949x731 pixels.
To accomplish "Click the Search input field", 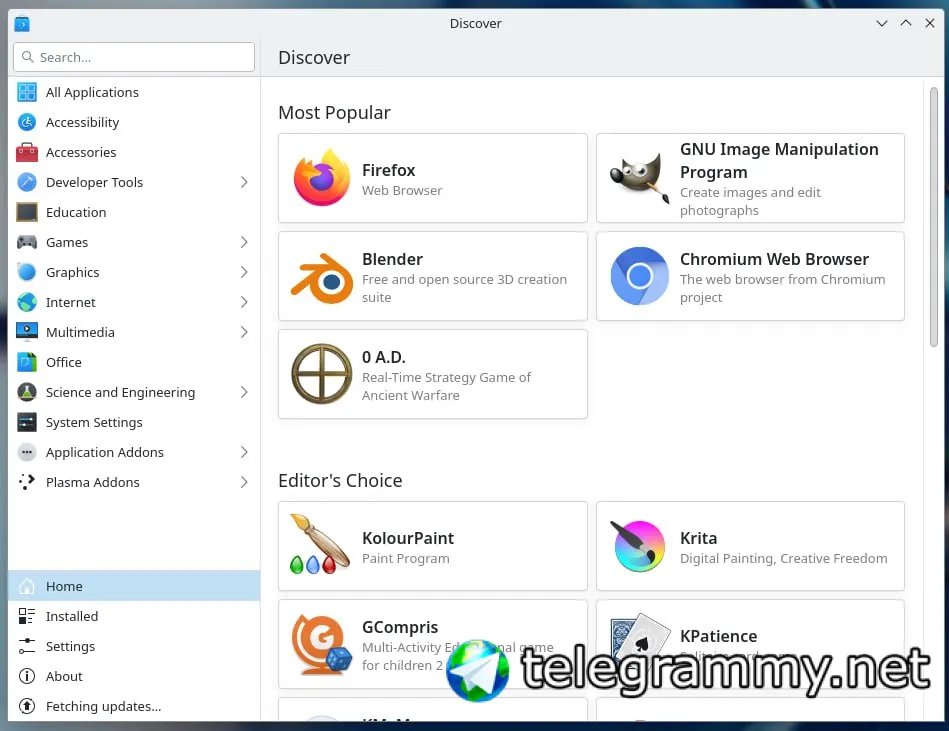I will pyautogui.click(x=134, y=57).
